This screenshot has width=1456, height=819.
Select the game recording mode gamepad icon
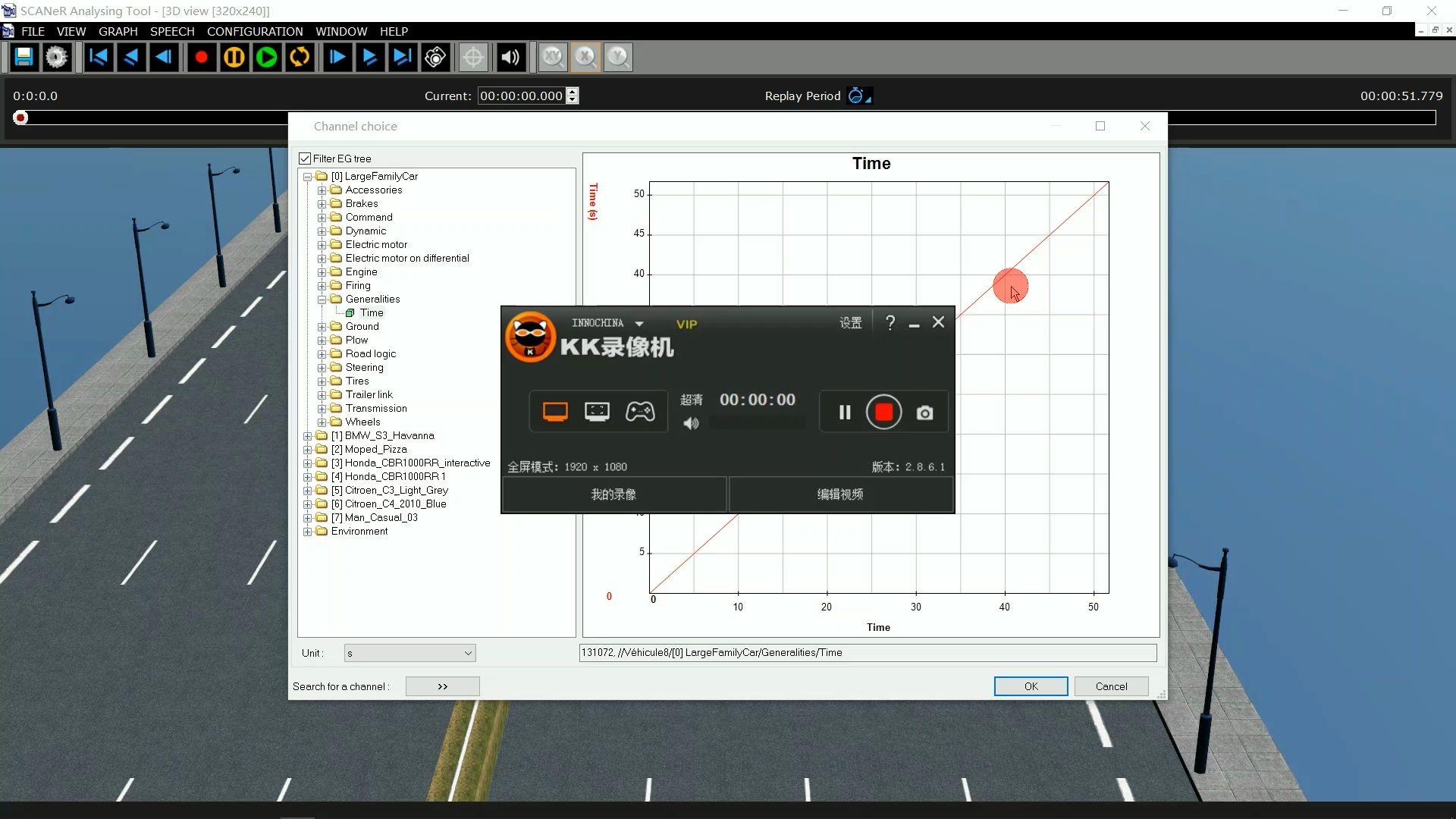pyautogui.click(x=640, y=412)
